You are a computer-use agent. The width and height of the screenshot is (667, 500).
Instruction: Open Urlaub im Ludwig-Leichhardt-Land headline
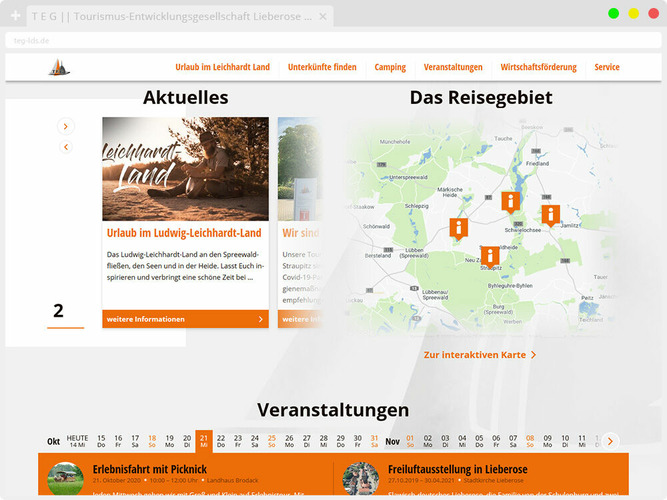point(184,233)
